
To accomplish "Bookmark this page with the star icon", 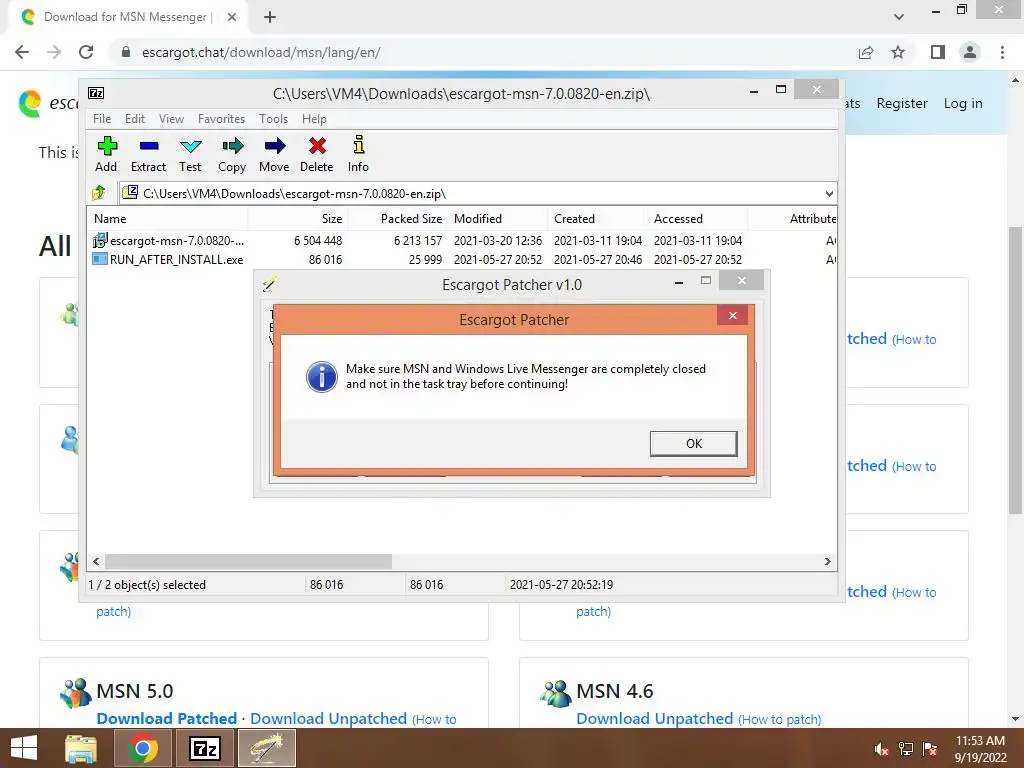I will pos(899,52).
